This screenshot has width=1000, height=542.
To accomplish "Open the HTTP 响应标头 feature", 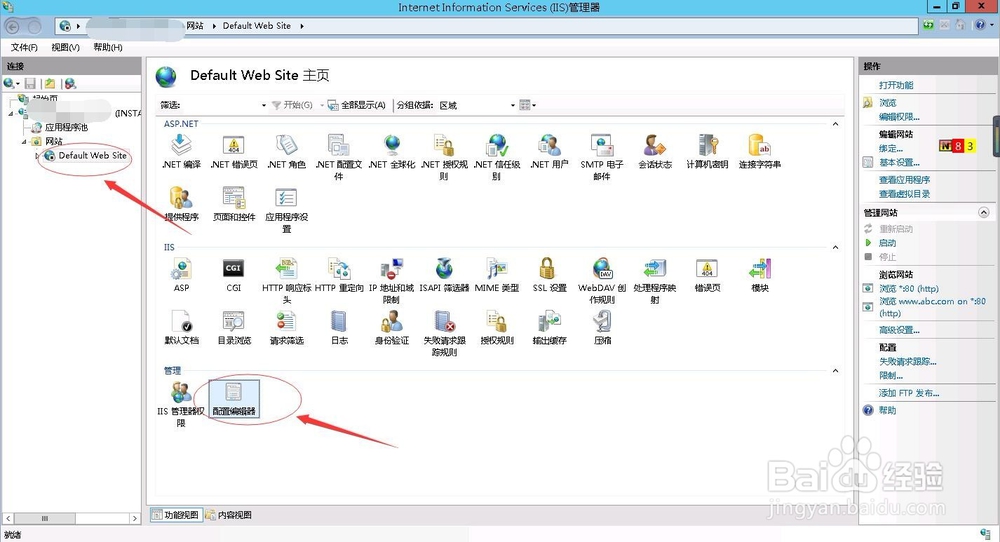I will (286, 281).
